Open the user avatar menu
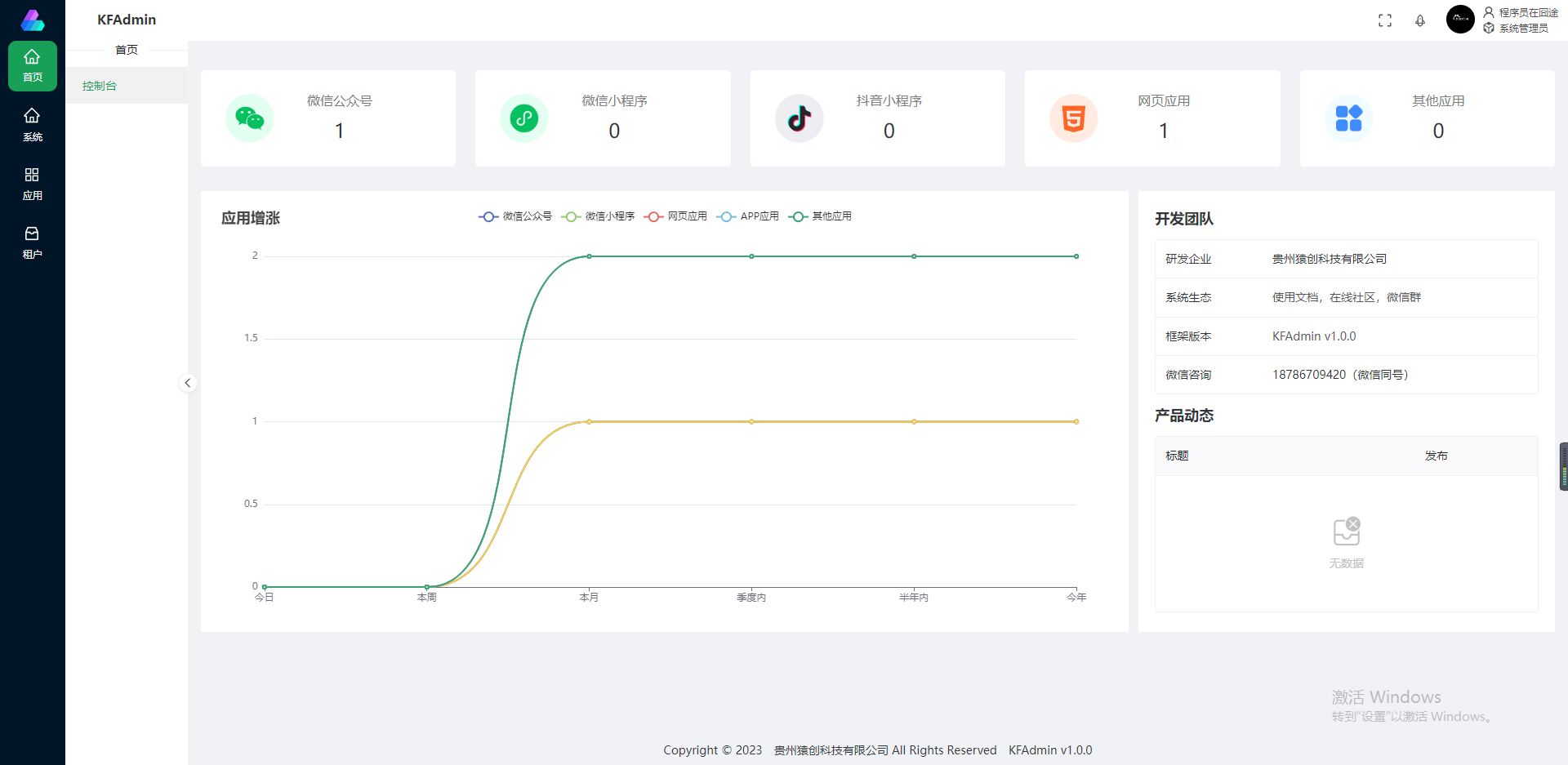The image size is (1568, 765). [1460, 19]
